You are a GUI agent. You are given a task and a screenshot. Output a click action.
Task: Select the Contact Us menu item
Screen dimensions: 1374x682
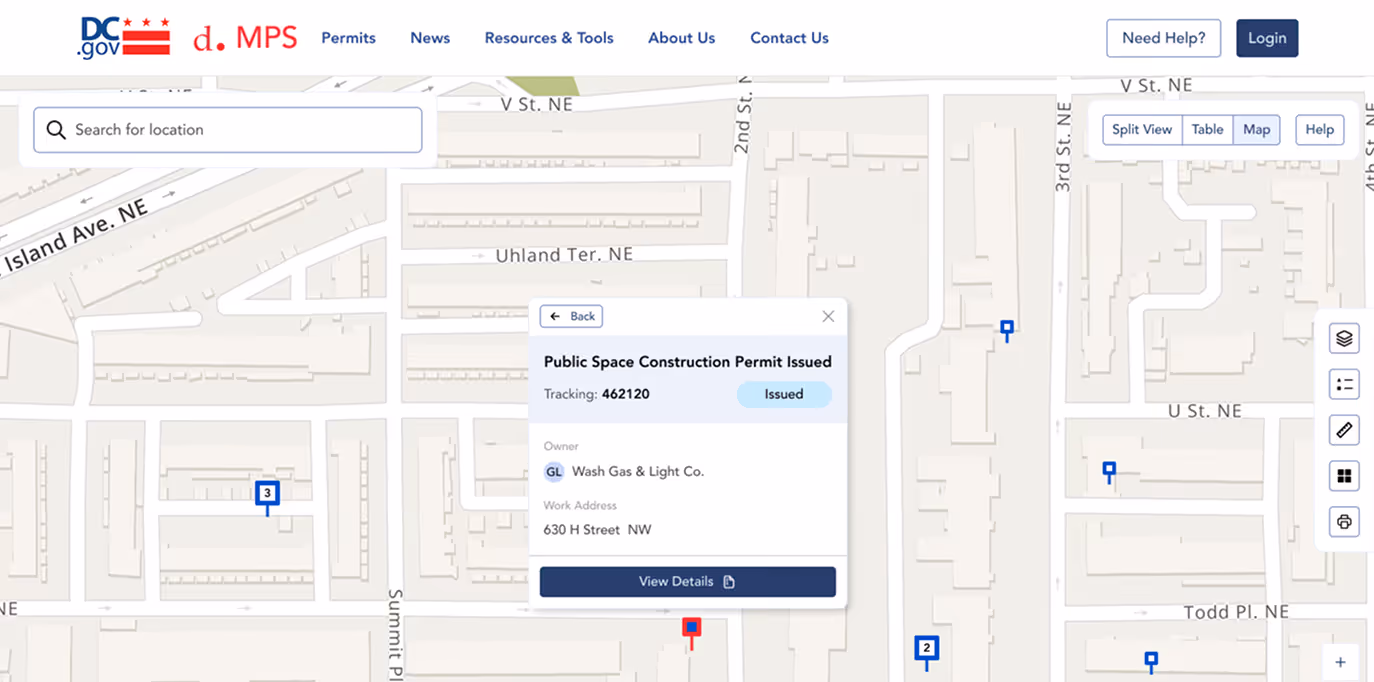(789, 37)
